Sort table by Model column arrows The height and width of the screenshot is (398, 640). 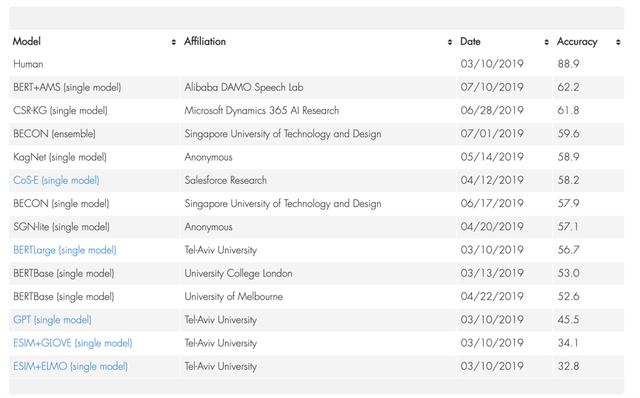click(x=173, y=42)
